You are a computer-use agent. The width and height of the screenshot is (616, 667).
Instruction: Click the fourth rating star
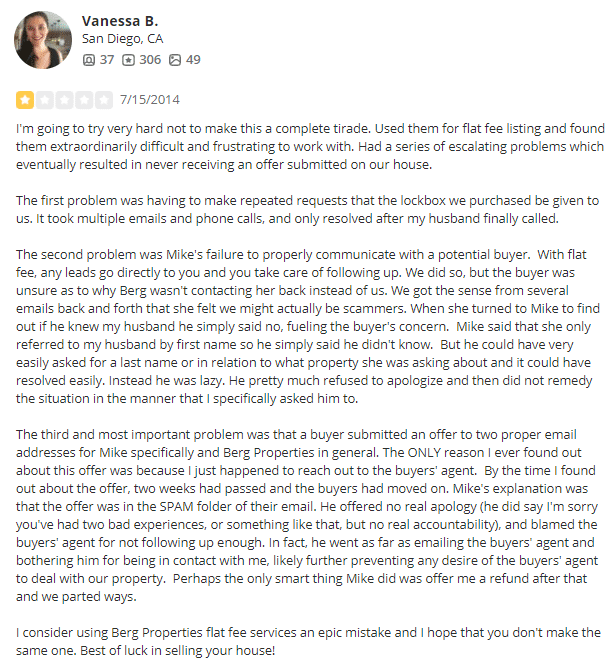tap(84, 100)
